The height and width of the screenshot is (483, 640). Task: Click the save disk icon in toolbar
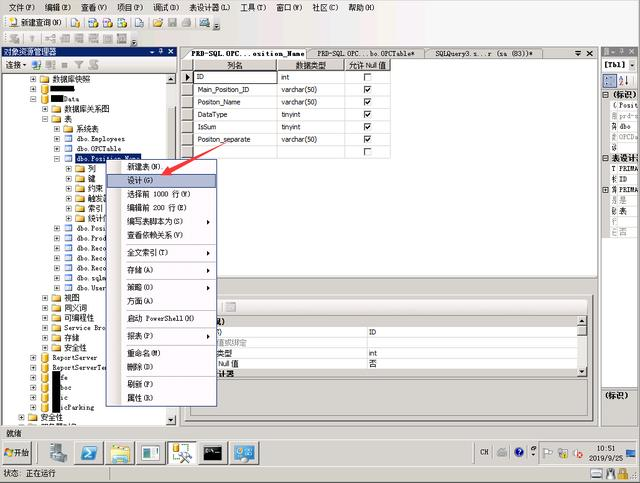172,22
